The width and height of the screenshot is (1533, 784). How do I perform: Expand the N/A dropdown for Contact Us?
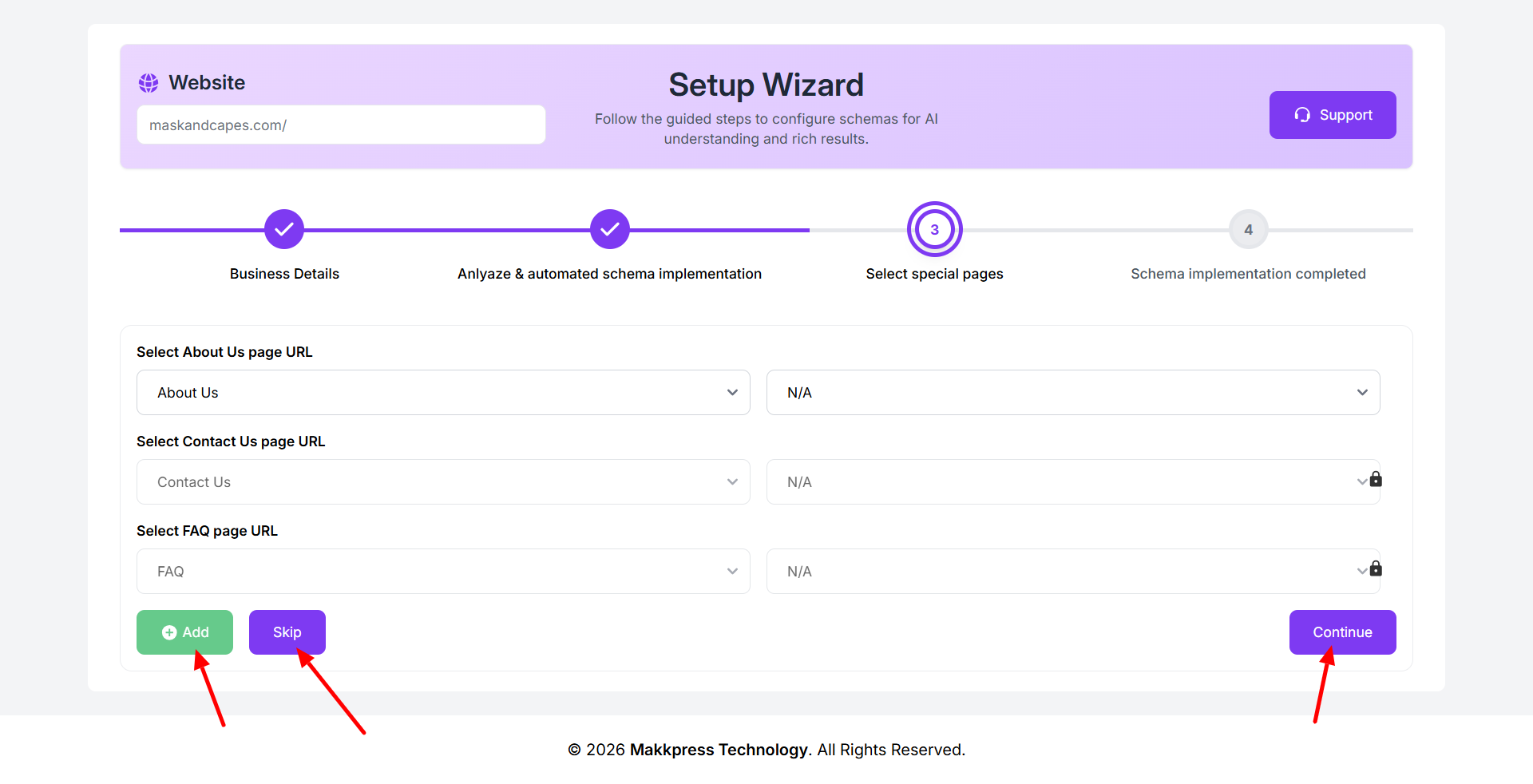click(x=1062, y=482)
